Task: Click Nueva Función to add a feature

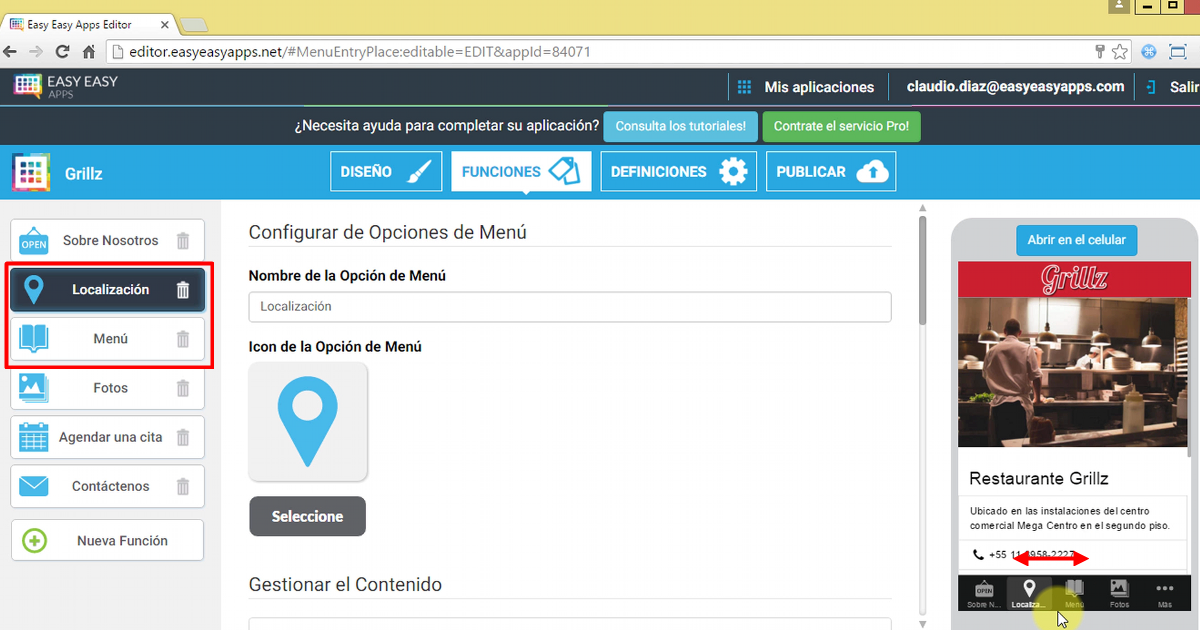Action: pyautogui.click(x=107, y=540)
